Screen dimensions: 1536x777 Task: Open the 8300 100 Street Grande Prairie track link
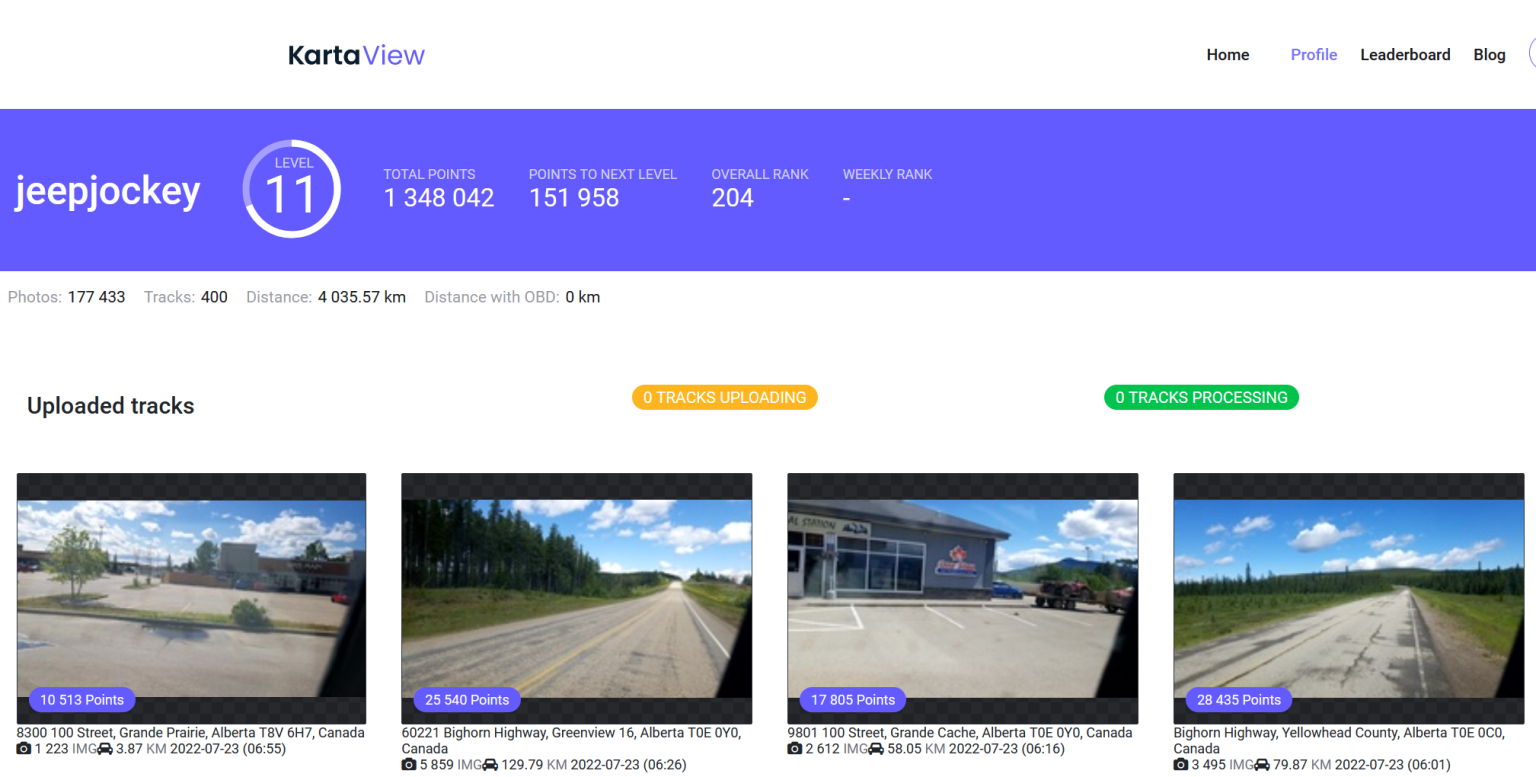(x=190, y=732)
